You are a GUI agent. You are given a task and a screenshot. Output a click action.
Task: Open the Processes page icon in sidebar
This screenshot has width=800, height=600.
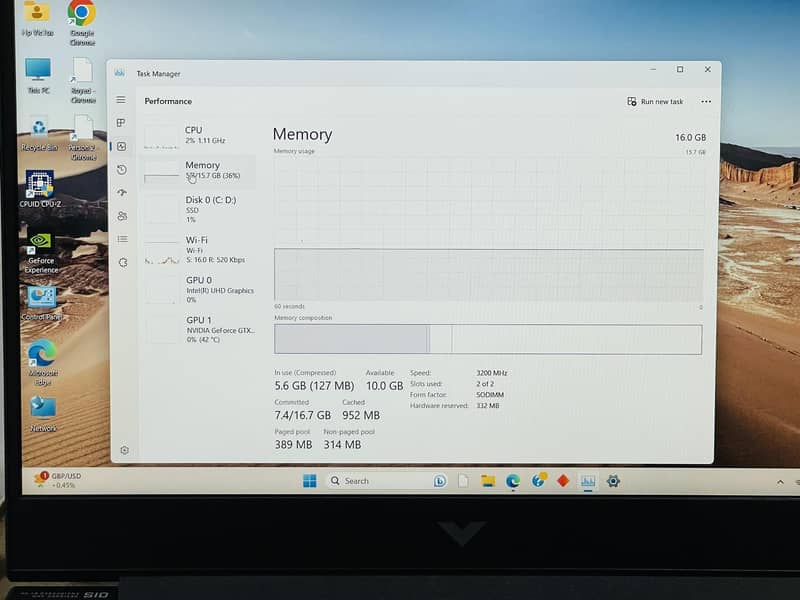(x=121, y=122)
